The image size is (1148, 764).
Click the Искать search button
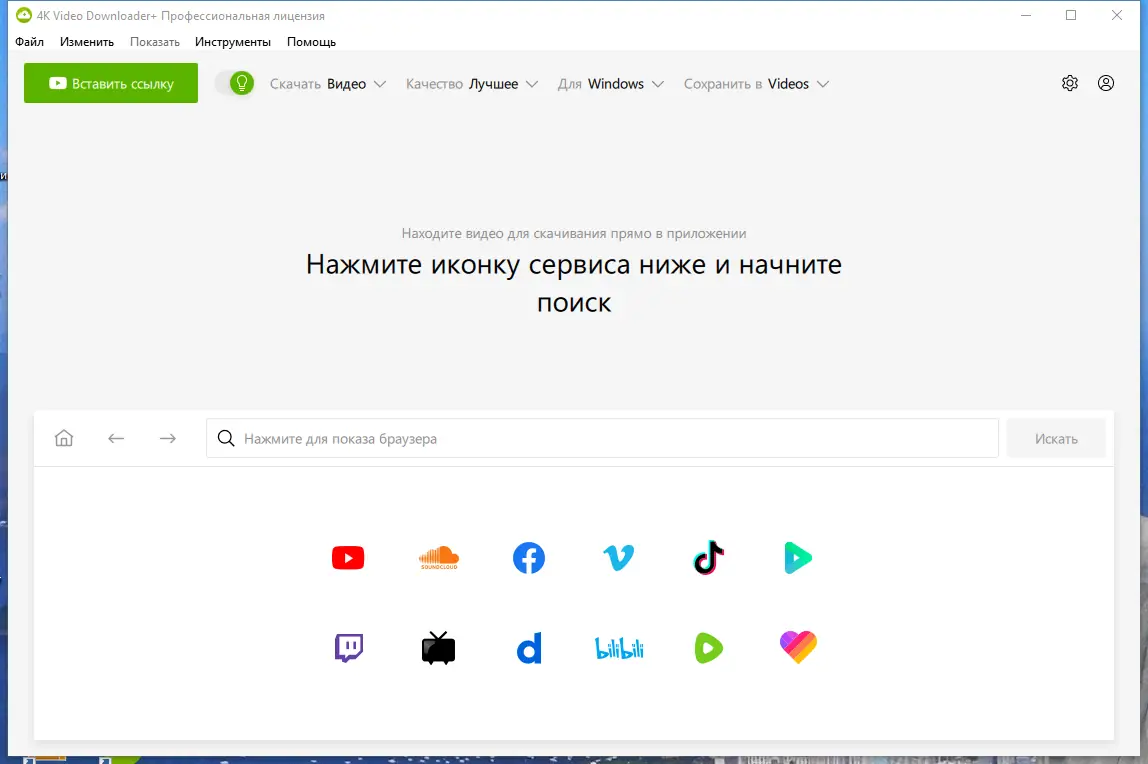pyautogui.click(x=1056, y=438)
